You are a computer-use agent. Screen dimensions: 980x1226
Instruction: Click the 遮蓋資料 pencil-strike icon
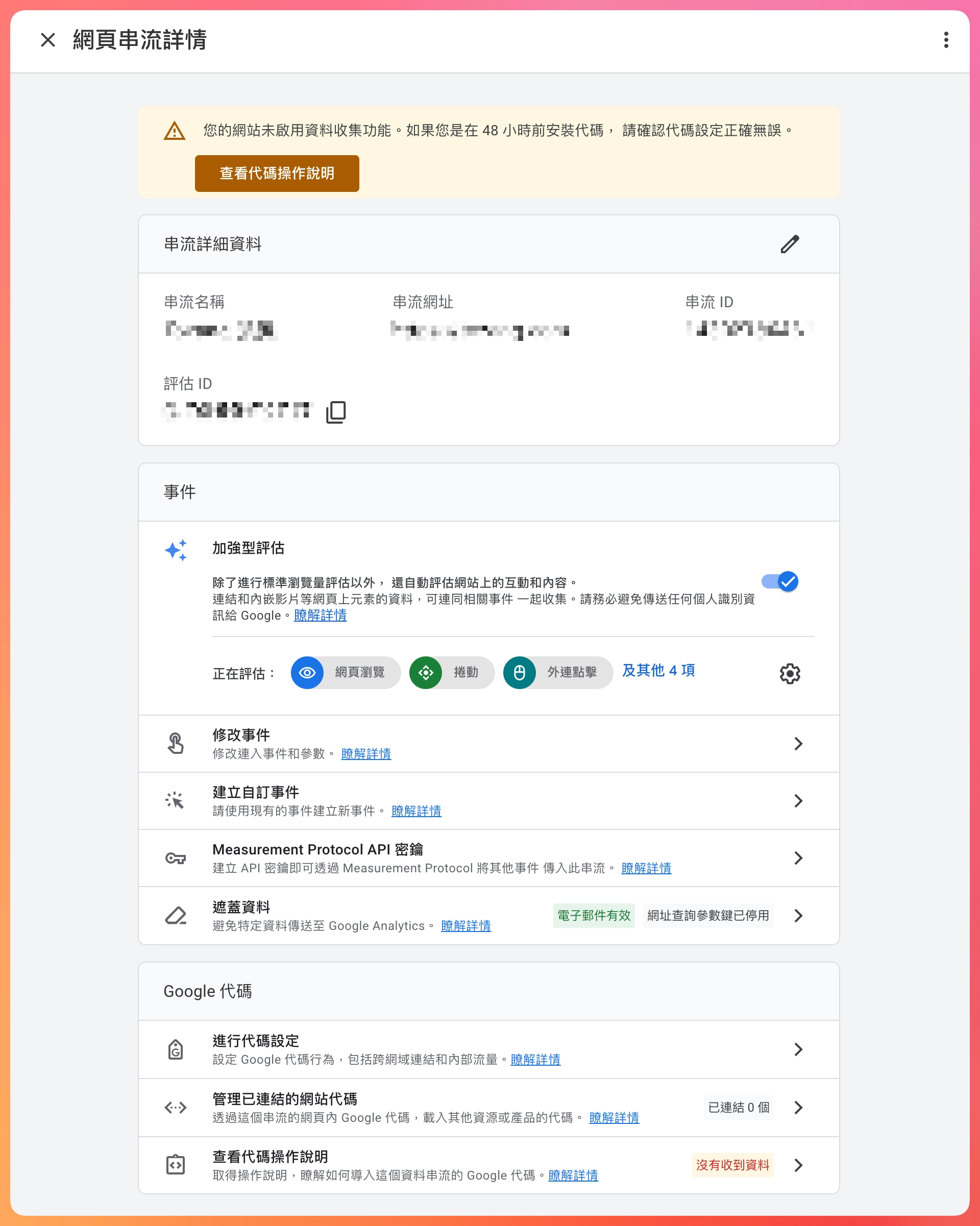pos(175,916)
